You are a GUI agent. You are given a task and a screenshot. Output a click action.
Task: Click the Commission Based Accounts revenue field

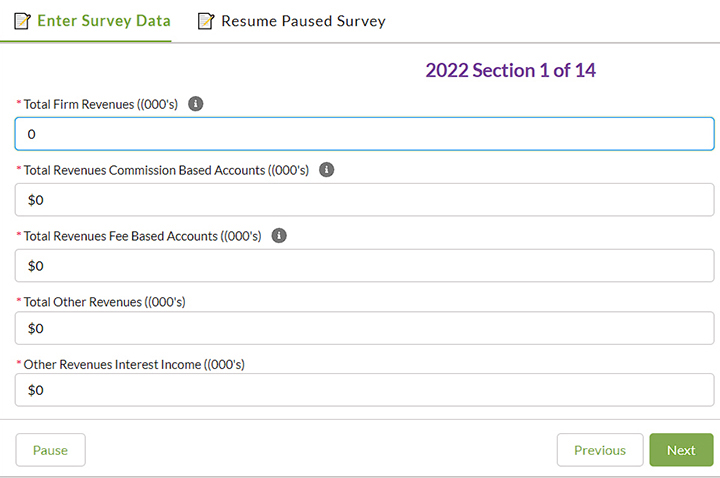(x=364, y=200)
